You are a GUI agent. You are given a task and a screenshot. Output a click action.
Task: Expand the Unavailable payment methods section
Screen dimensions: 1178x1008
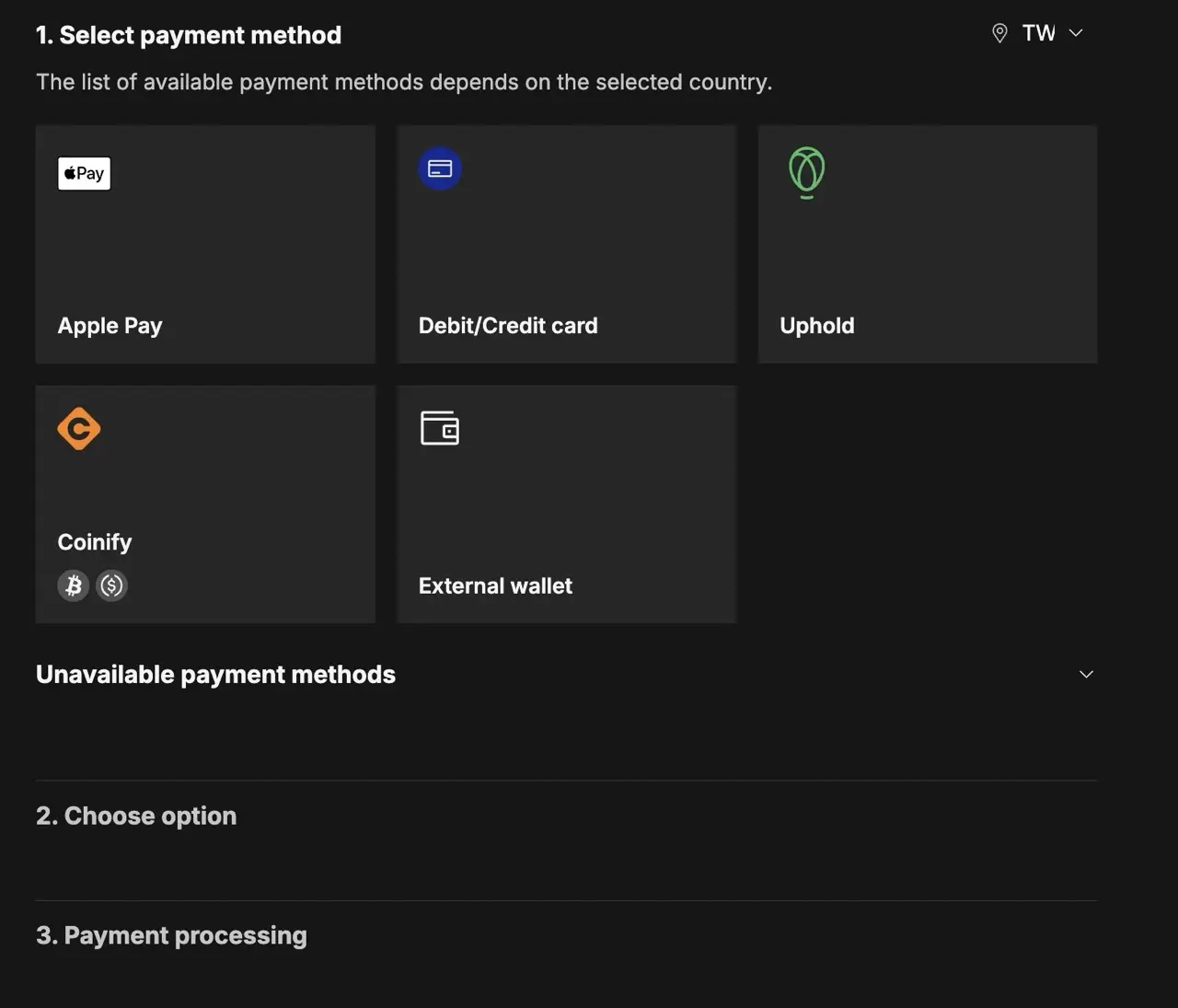click(x=1086, y=675)
